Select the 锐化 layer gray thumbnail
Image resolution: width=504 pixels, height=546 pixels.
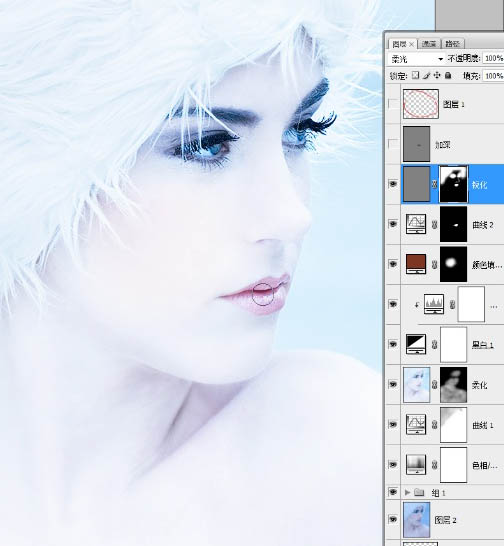click(416, 184)
